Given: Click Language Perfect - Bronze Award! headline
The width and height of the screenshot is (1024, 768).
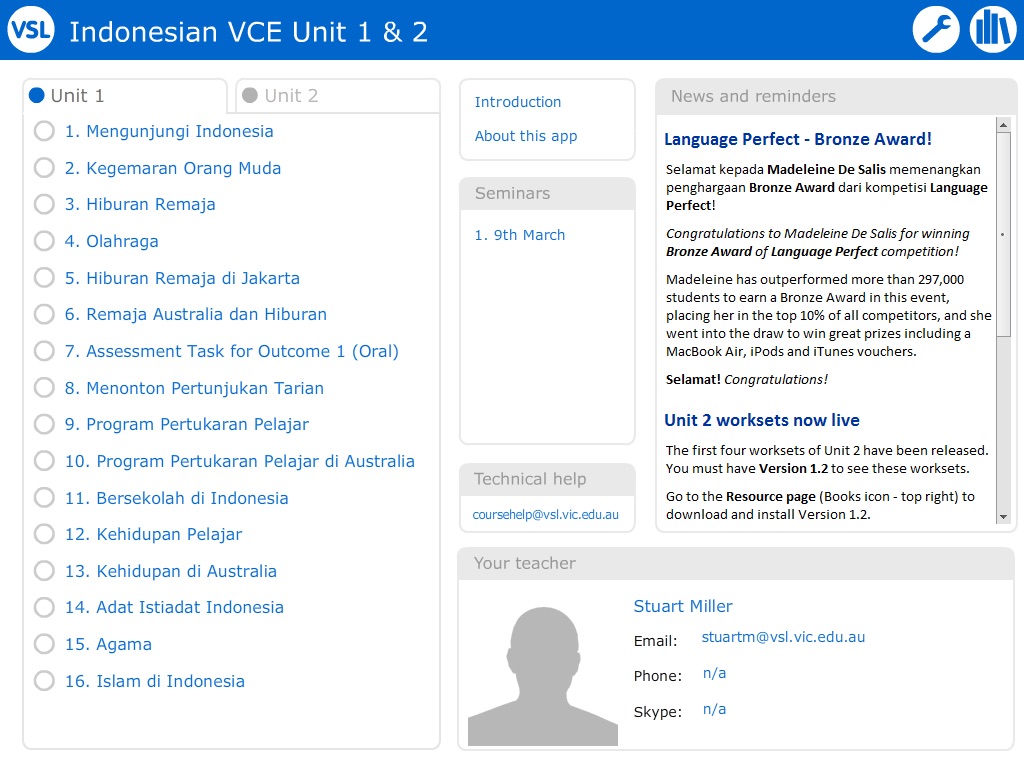Looking at the screenshot, I should [797, 139].
